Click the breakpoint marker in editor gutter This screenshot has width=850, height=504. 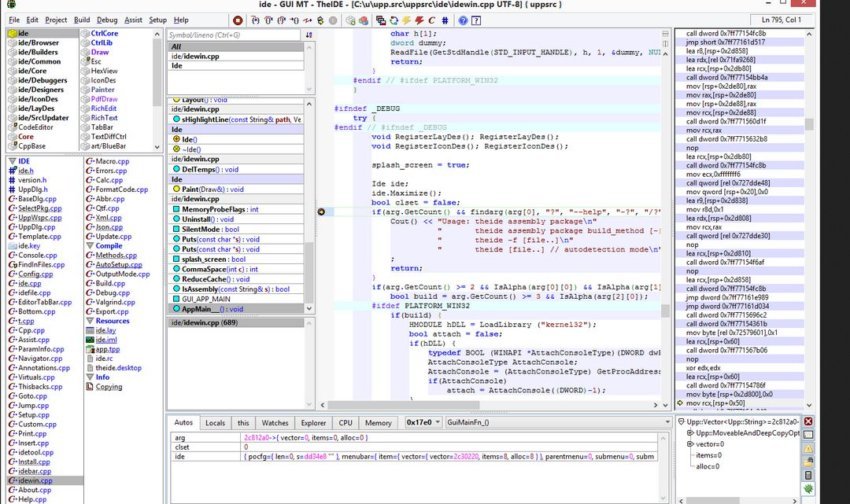click(x=321, y=212)
